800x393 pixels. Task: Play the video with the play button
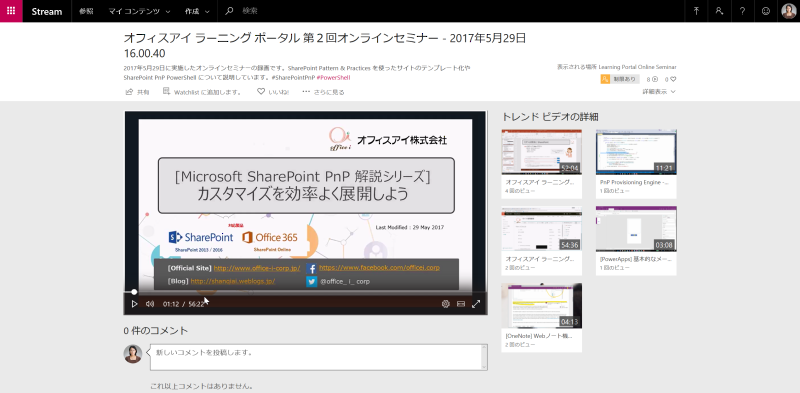(134, 304)
